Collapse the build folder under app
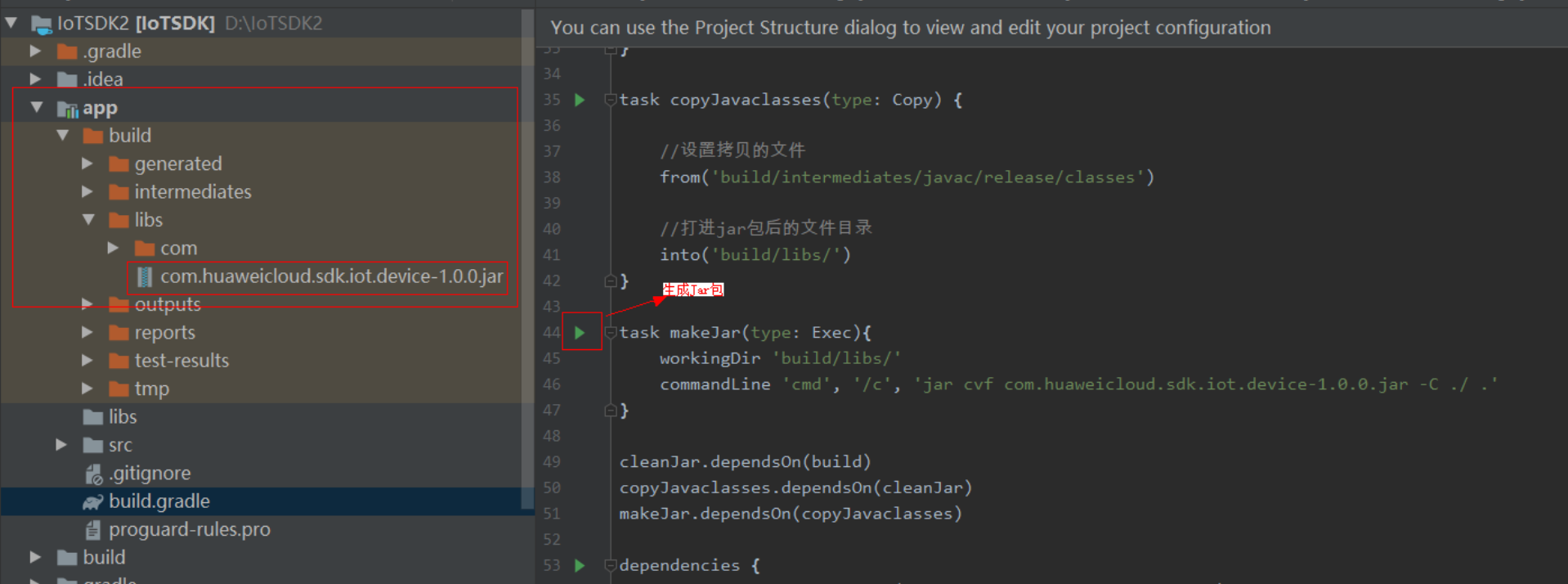This screenshot has height=584, width=1568. (x=62, y=136)
